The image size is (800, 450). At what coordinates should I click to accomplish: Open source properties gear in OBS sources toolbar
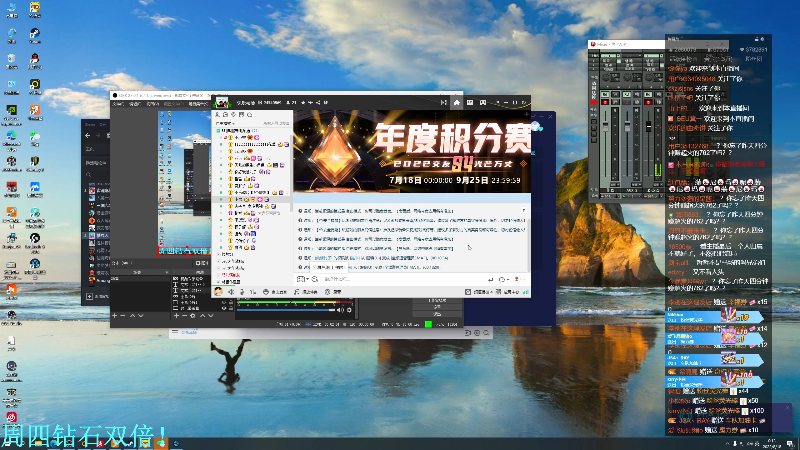tap(193, 316)
